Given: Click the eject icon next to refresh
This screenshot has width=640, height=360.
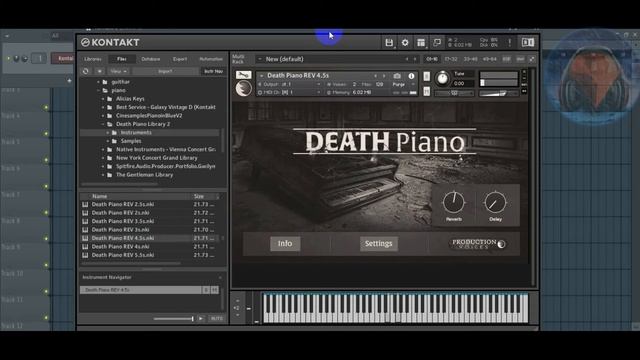Looking at the screenshot, I should click(x=99, y=71).
